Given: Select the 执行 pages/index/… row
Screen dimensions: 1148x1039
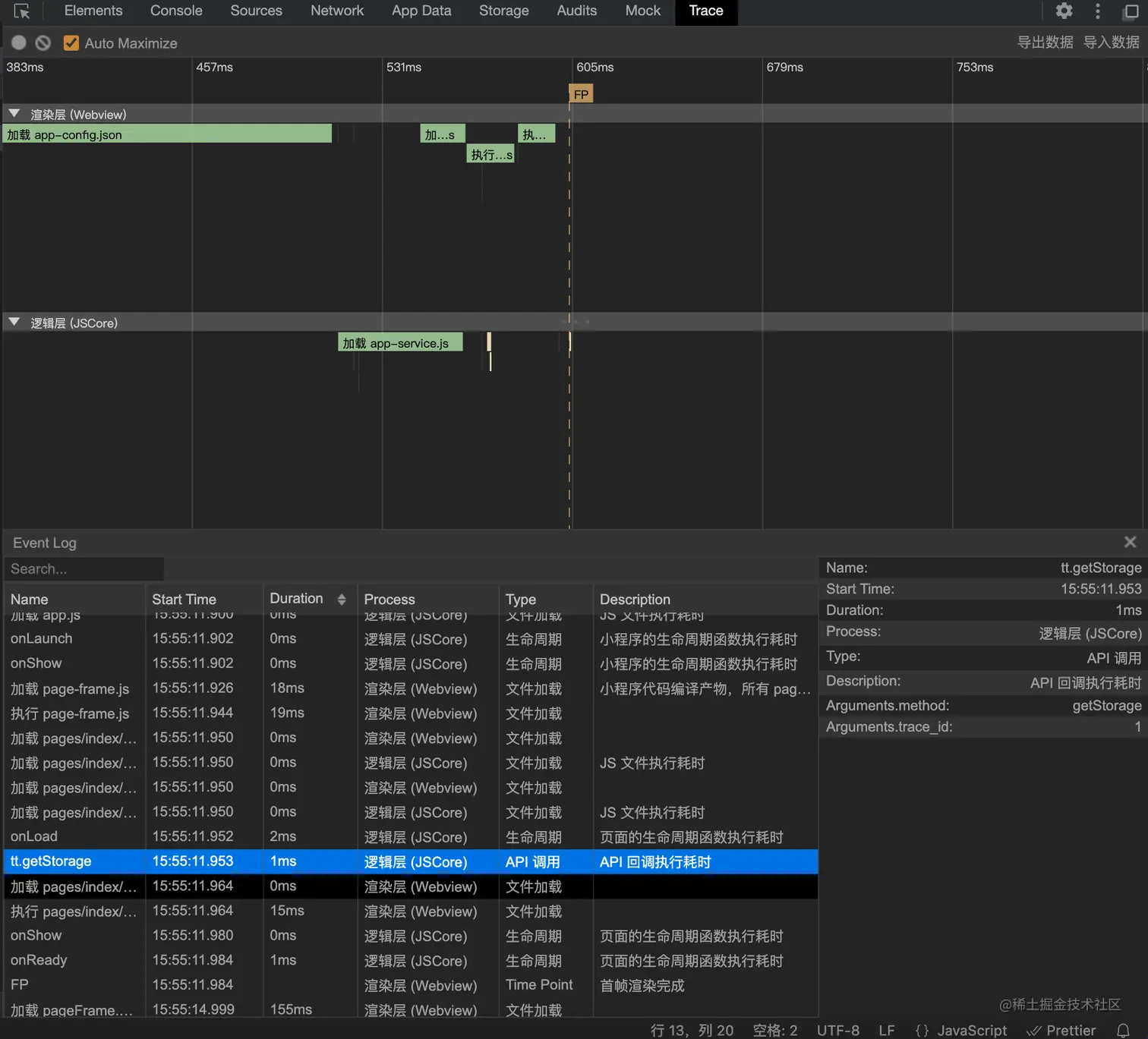Looking at the screenshot, I should (x=411, y=911).
